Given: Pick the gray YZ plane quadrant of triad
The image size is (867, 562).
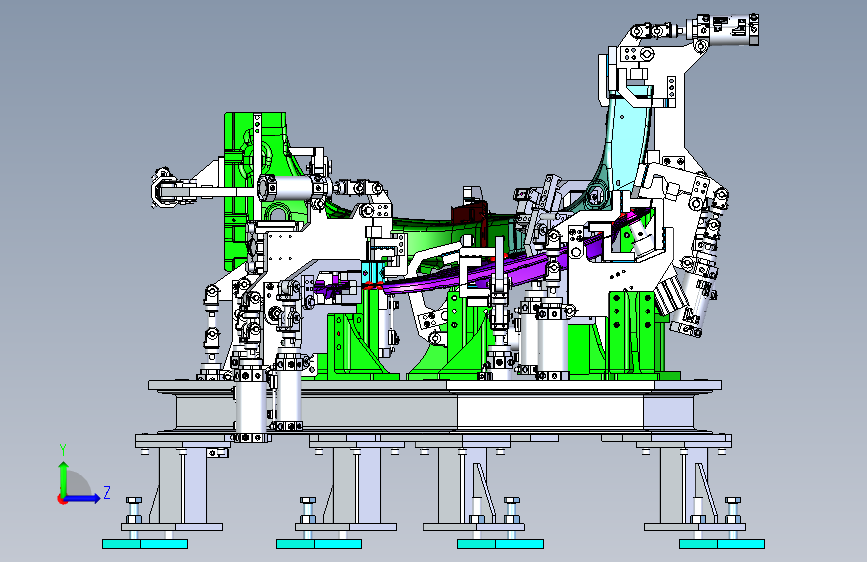Looking at the screenshot, I should pos(77,485).
